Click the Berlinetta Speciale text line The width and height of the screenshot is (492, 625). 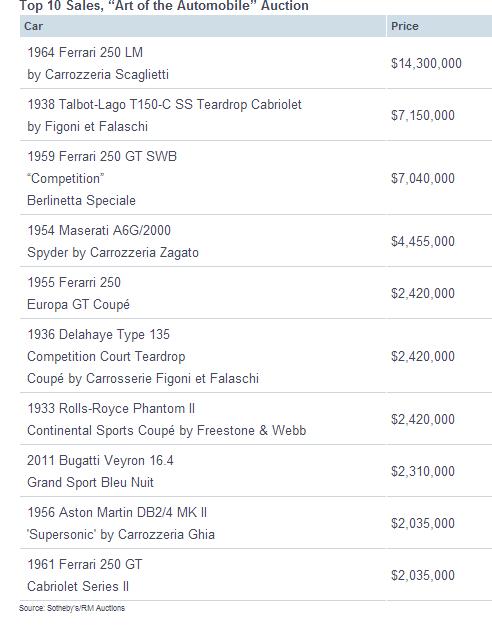click(81, 200)
